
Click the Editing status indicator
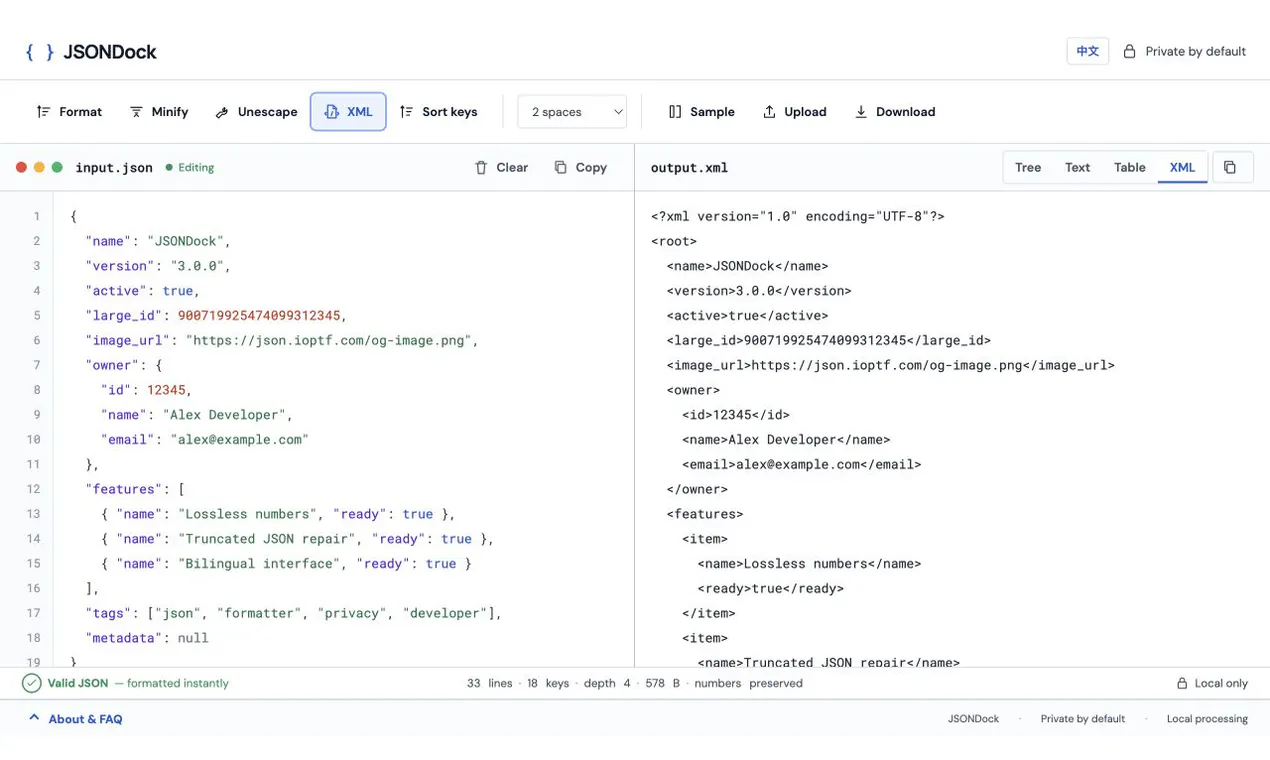(190, 168)
